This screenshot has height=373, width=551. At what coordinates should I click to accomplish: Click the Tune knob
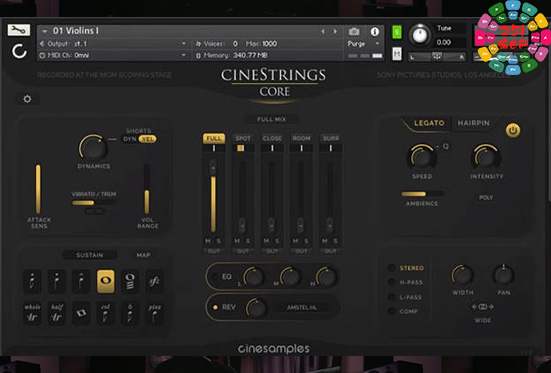click(420, 36)
